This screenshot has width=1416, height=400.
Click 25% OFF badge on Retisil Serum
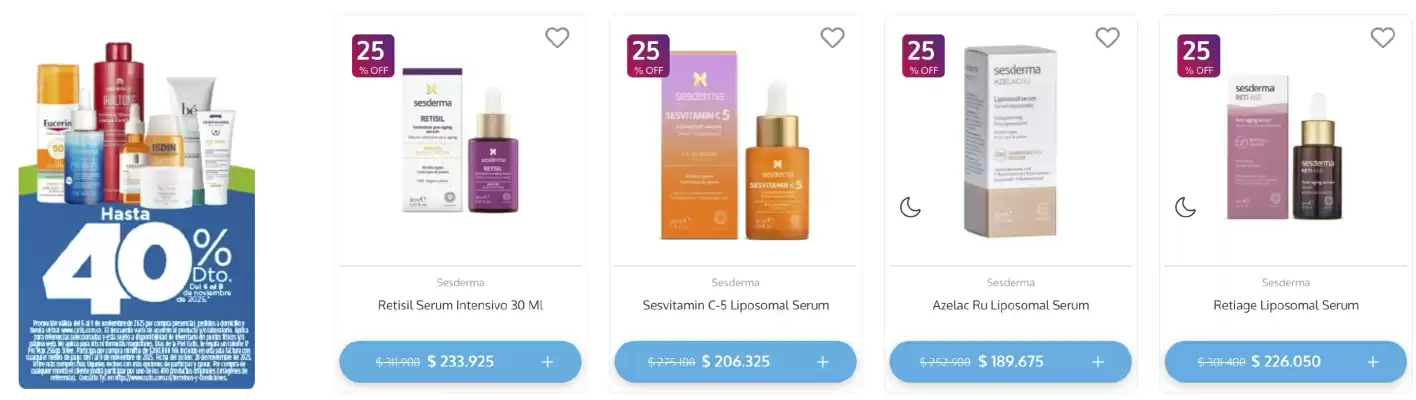click(373, 56)
